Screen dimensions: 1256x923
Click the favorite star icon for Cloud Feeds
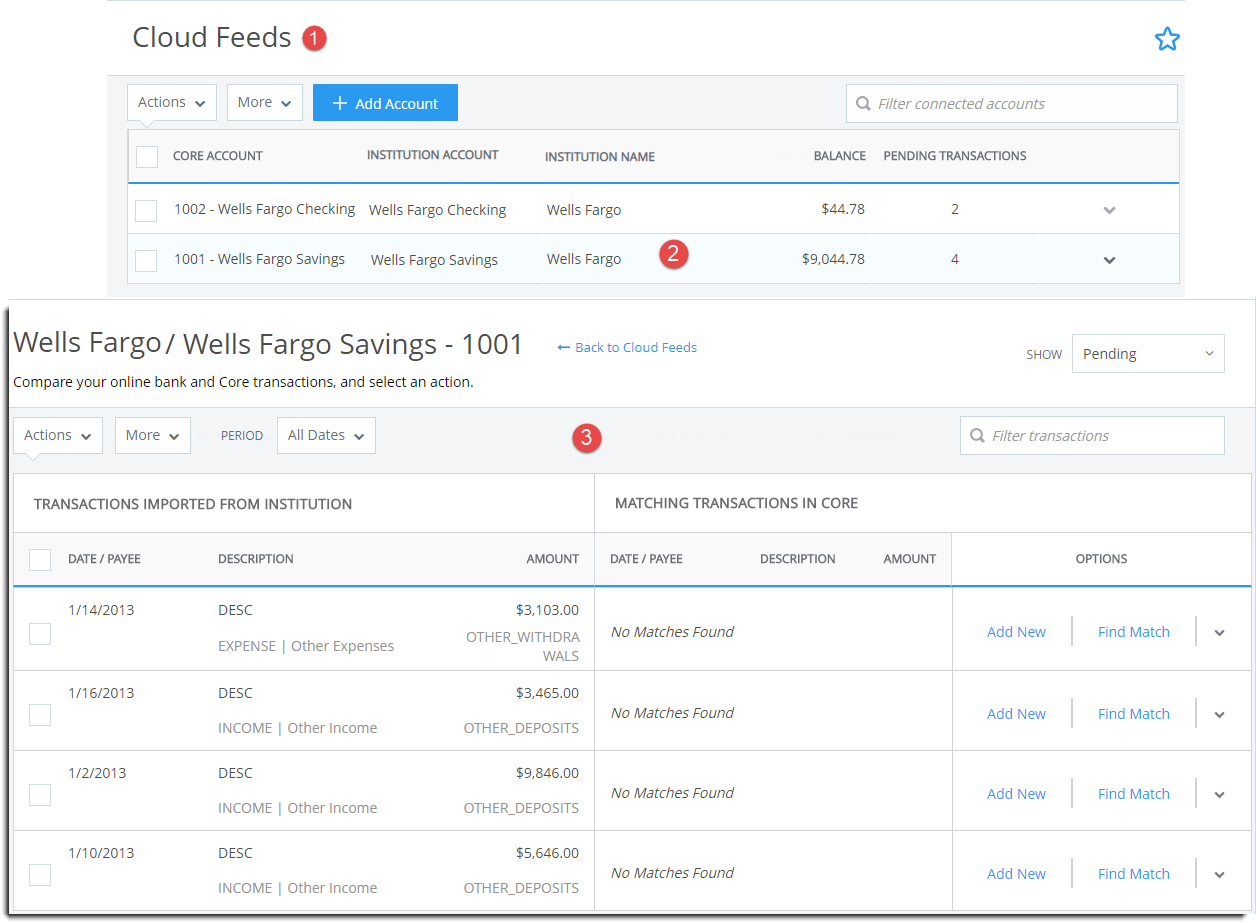coord(1167,39)
